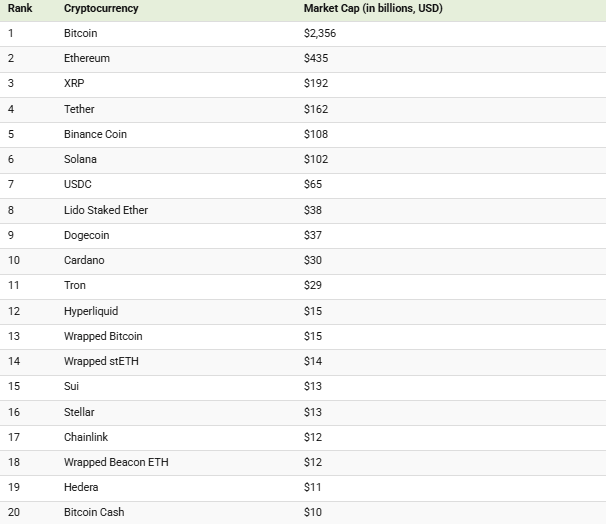Click the Tether entry
The height and width of the screenshot is (524, 606).
[x=79, y=109]
